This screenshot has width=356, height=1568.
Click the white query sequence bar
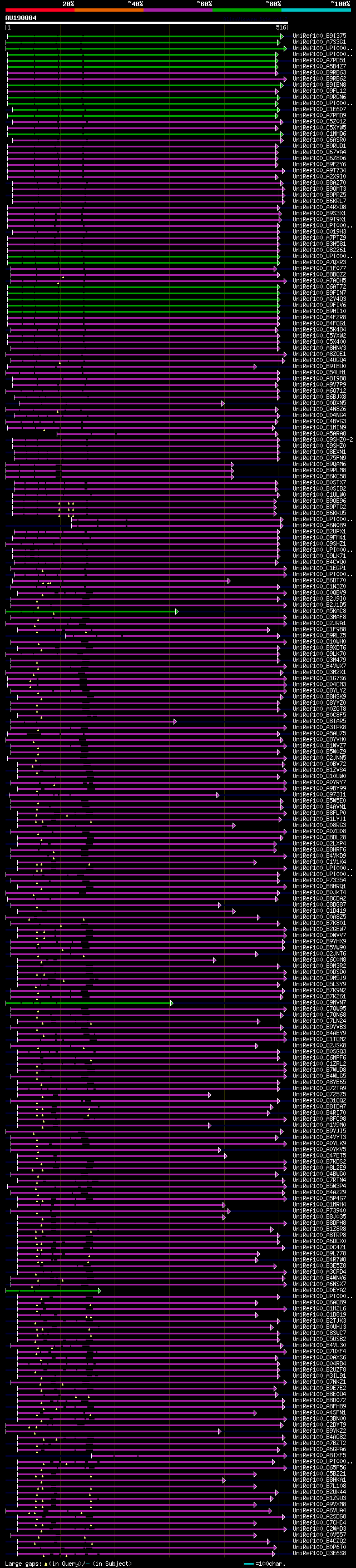click(x=147, y=22)
